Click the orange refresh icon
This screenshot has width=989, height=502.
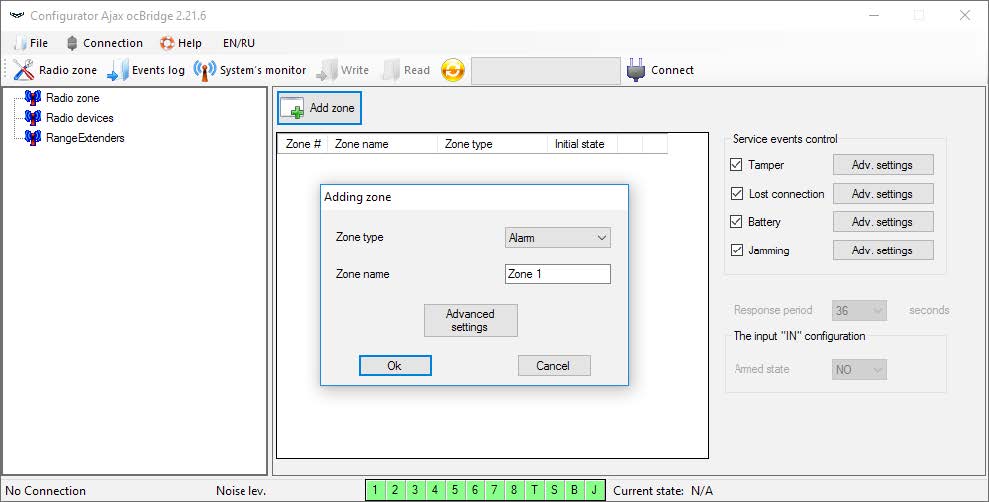(x=452, y=70)
